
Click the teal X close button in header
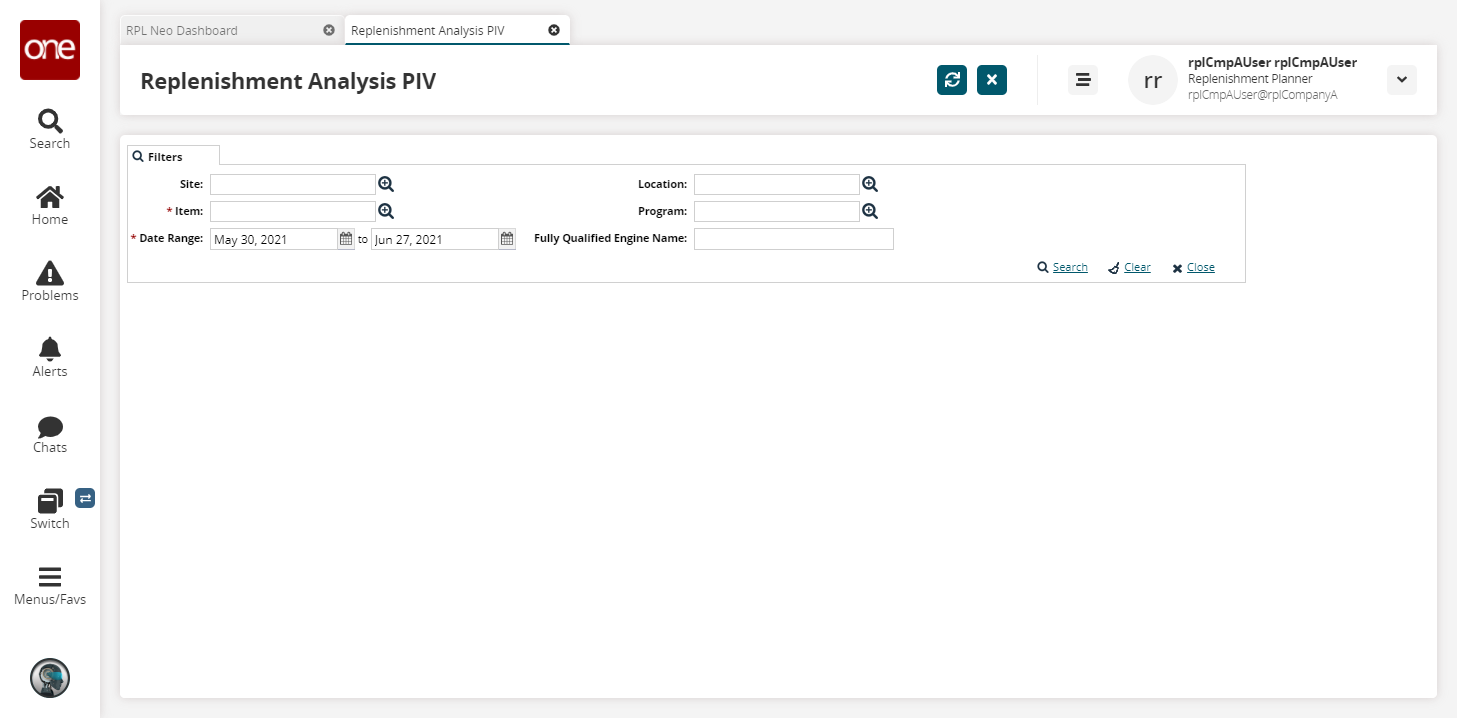992,80
